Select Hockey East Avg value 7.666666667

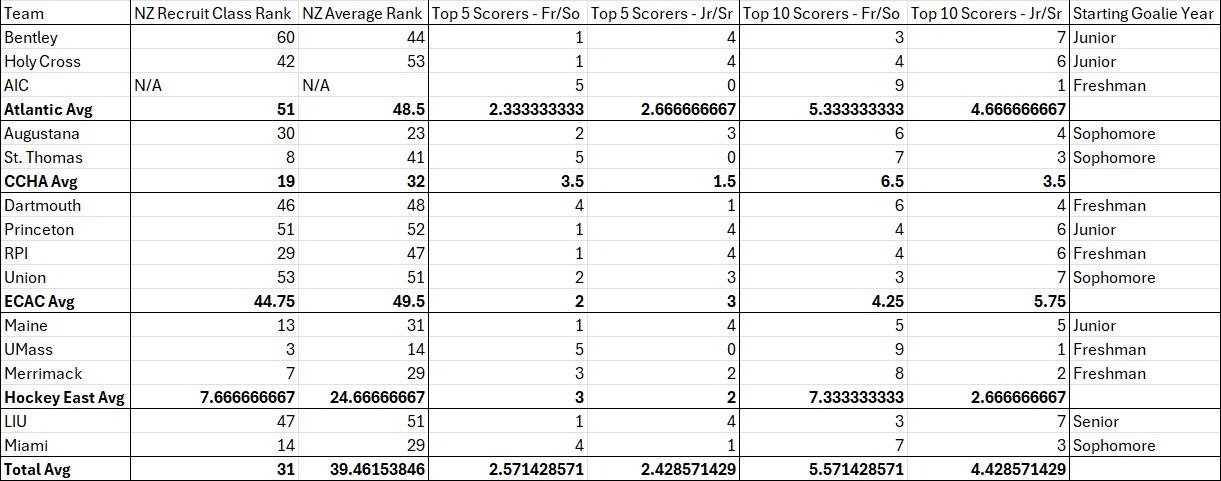[215, 398]
